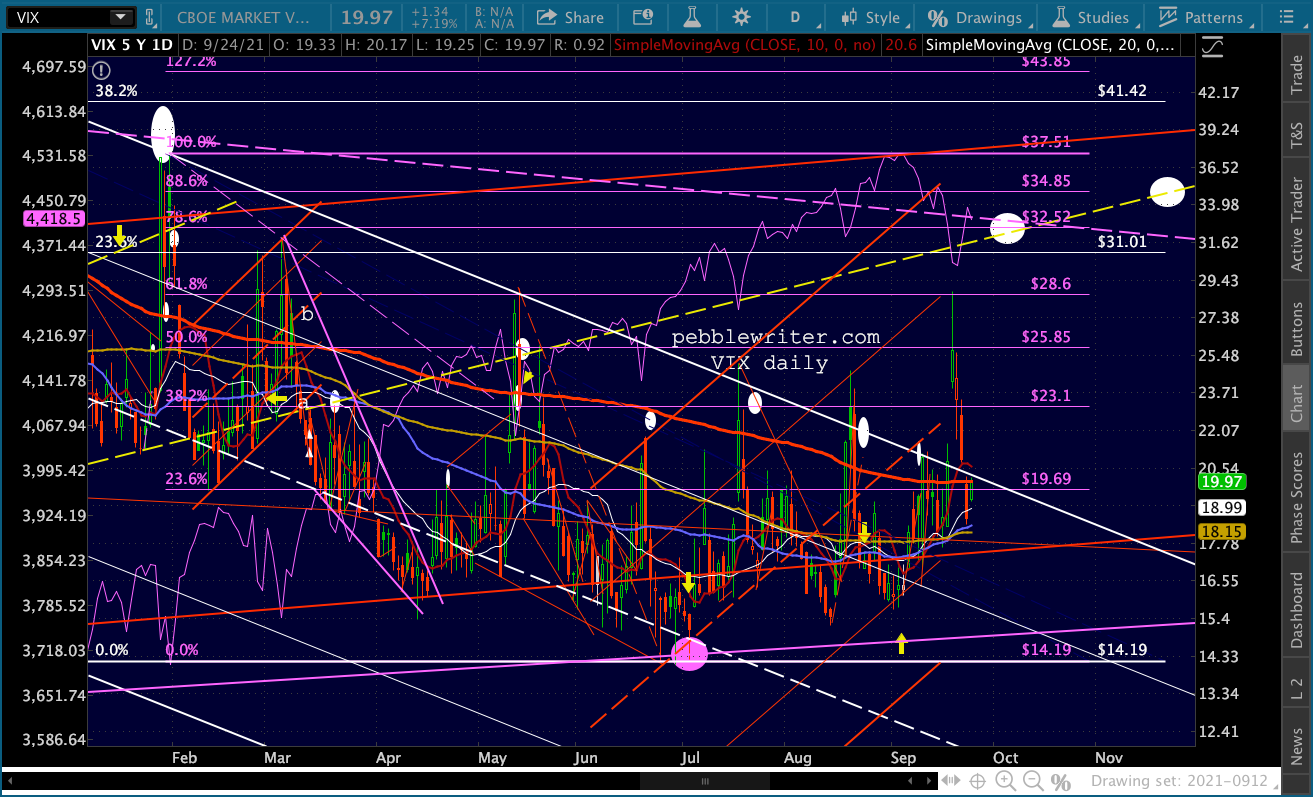
Task: Open chart settings gear icon
Action: pyautogui.click(x=741, y=17)
